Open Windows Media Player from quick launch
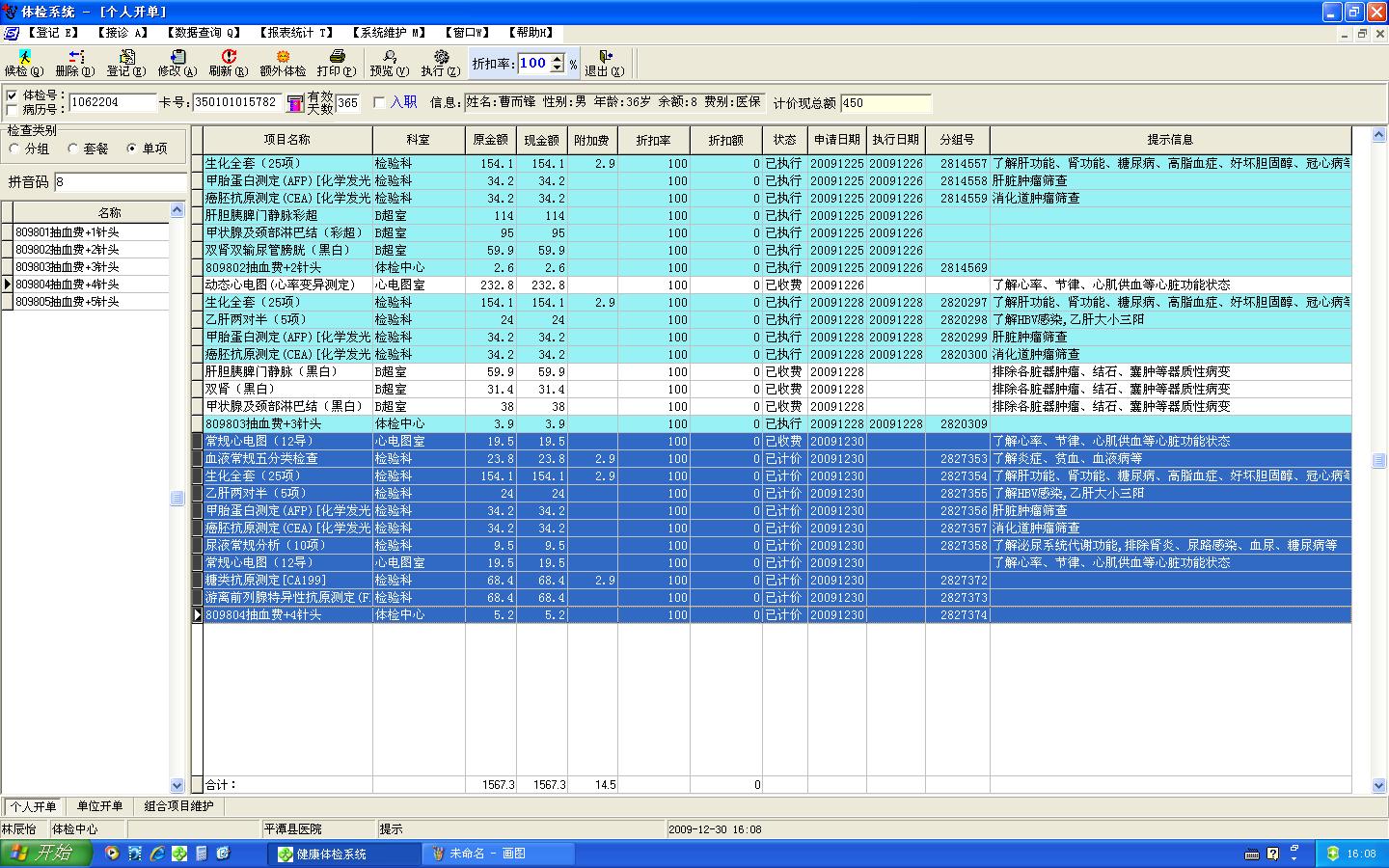 coord(113,854)
